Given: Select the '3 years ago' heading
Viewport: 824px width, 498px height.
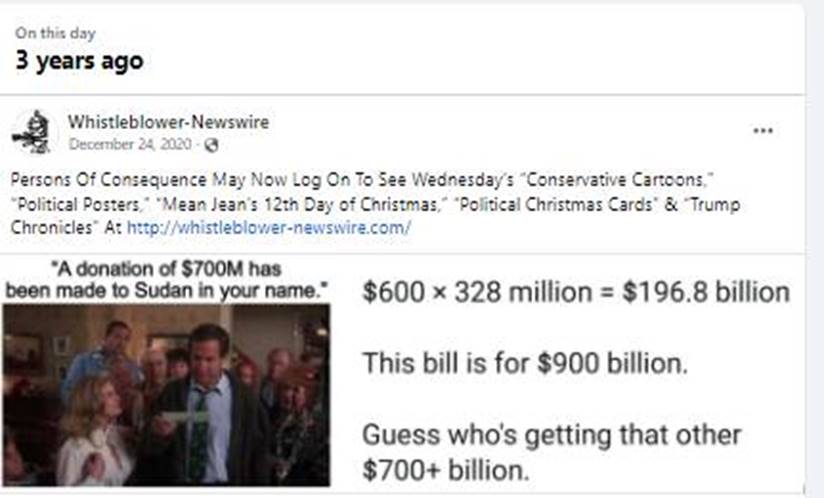Looking at the screenshot, I should click(79, 60).
